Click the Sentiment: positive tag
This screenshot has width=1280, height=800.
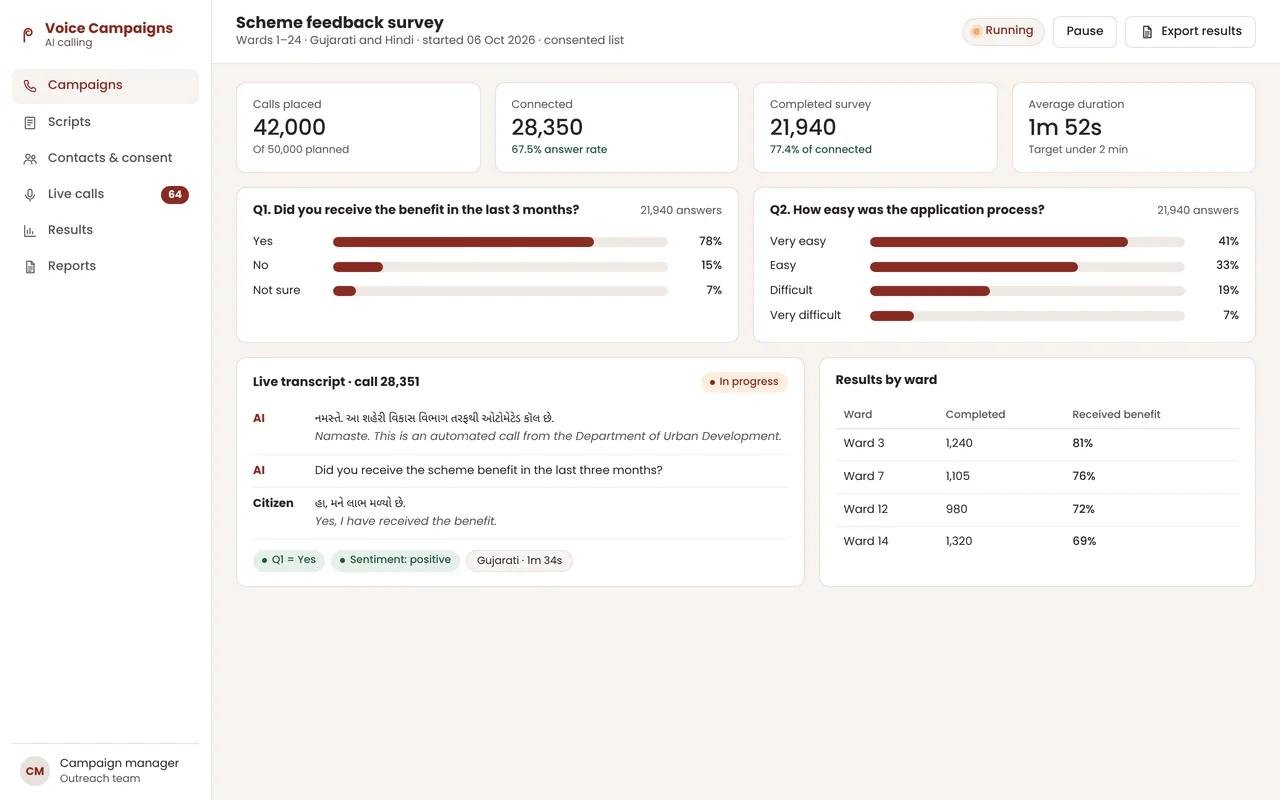click(x=395, y=560)
